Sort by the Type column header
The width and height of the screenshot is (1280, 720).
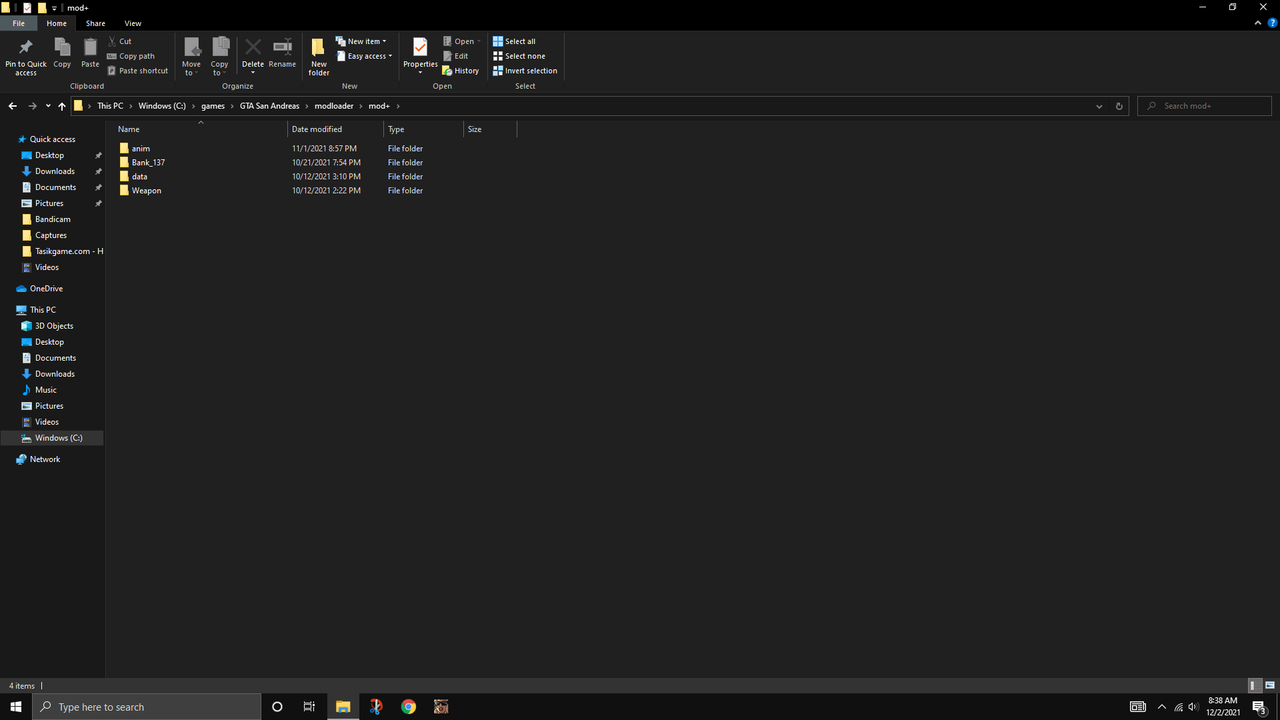pos(424,129)
